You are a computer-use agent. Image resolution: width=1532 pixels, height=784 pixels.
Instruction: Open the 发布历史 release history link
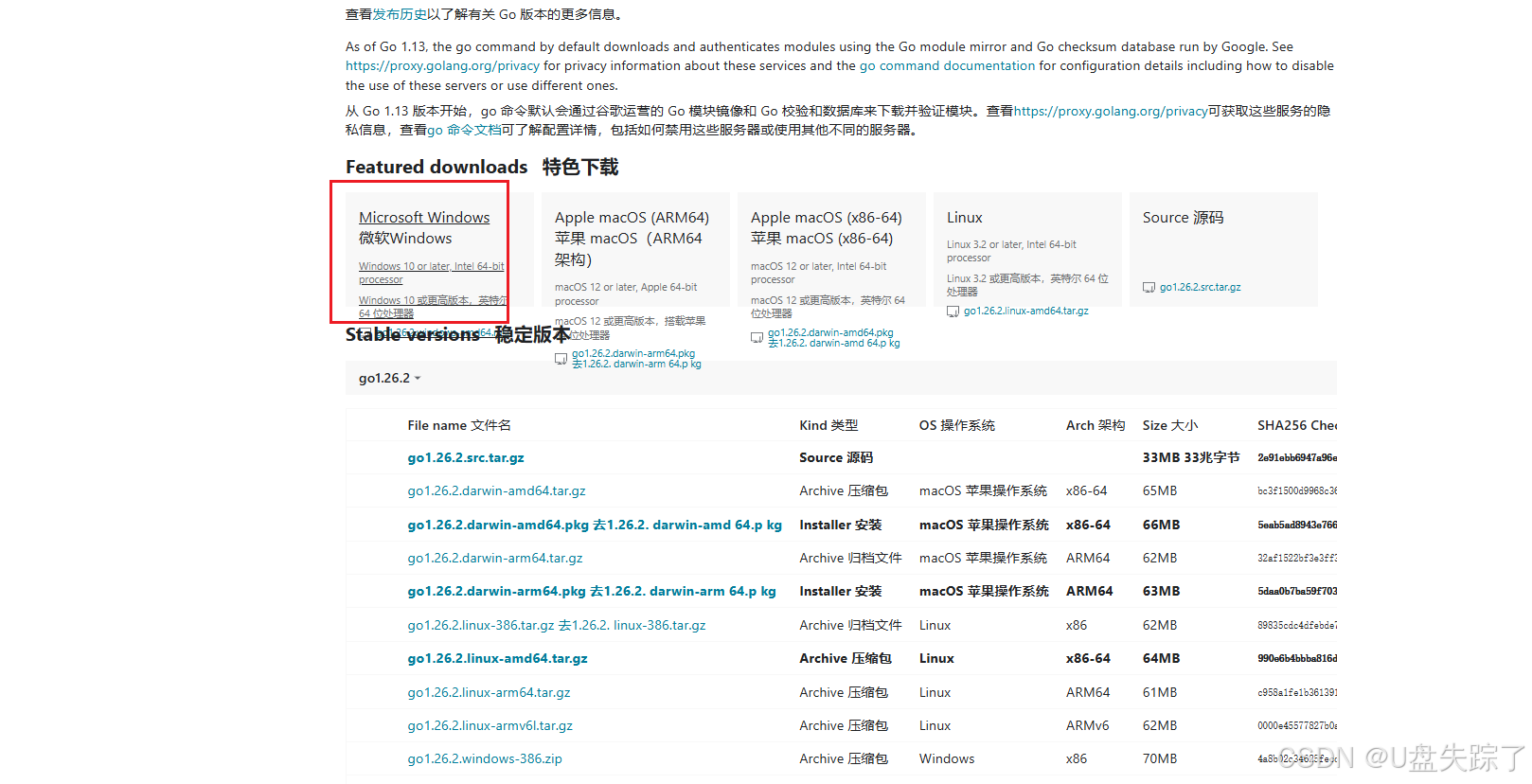tap(400, 14)
